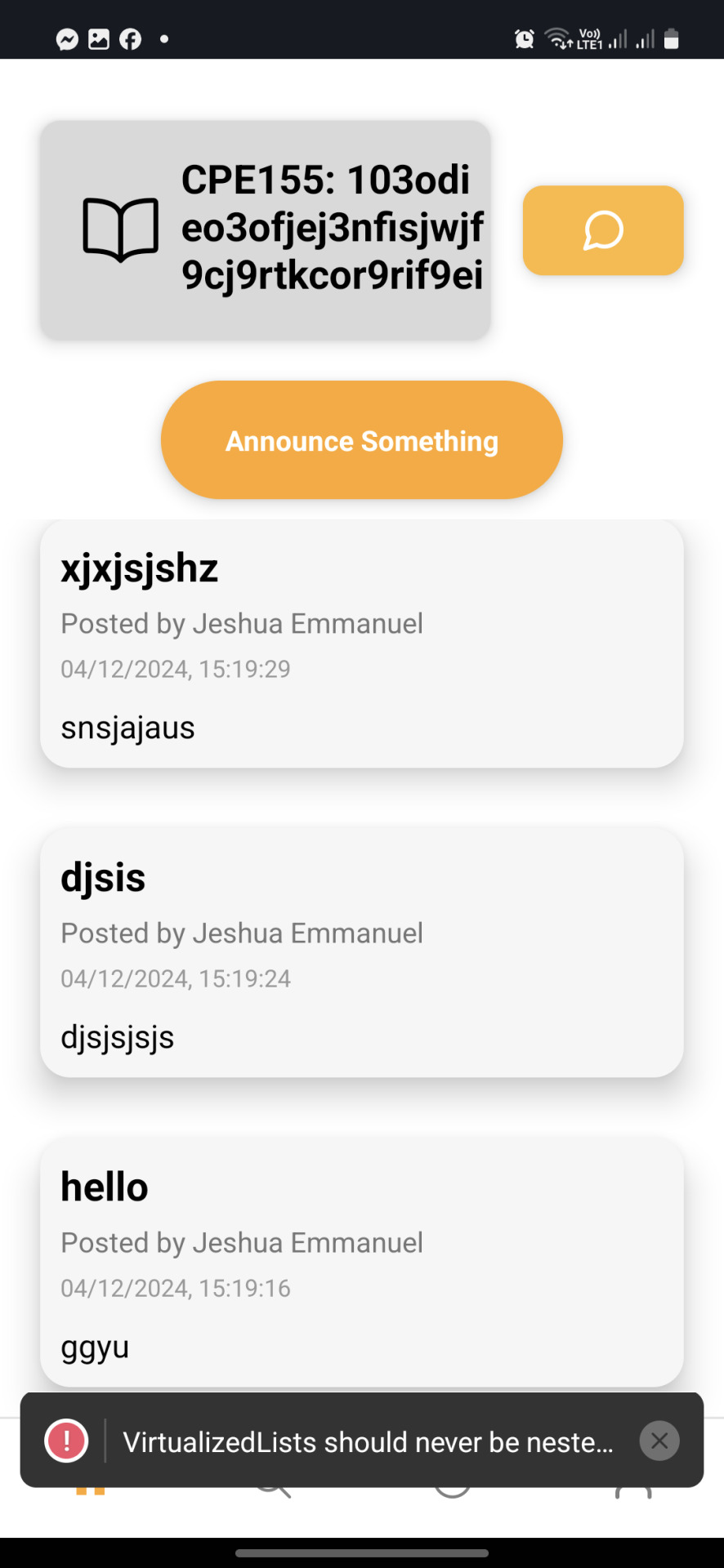This screenshot has height=1568, width=724.
Task: Tap the Wi-Fi status icon
Action: pyautogui.click(x=559, y=38)
